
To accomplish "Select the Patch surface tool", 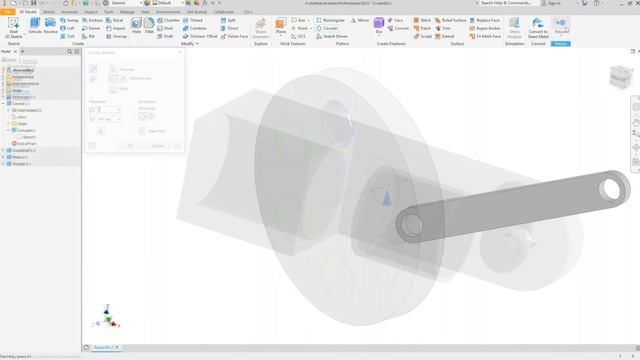I will tap(422, 28).
